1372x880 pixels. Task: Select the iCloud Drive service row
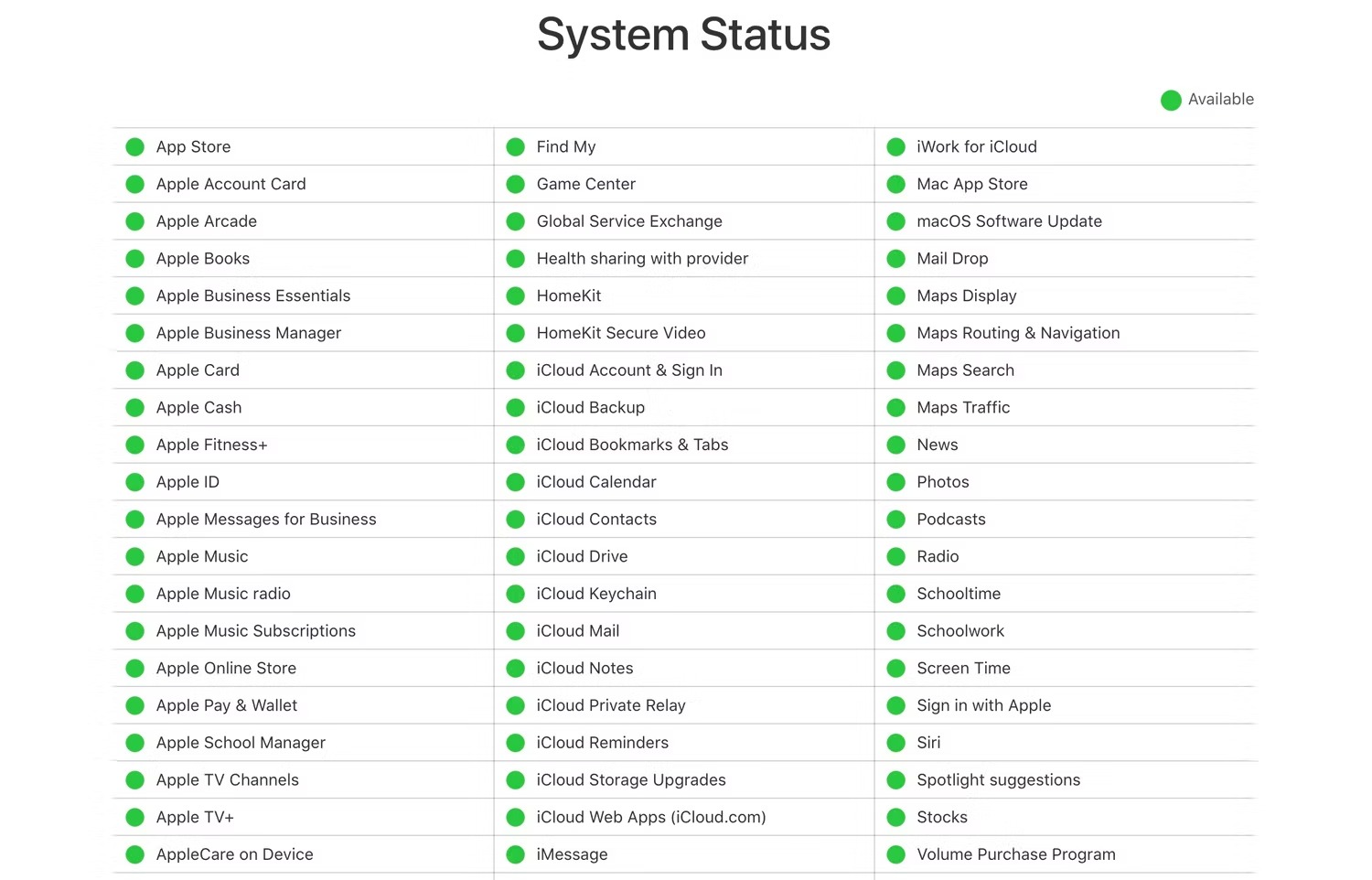pyautogui.click(x=582, y=557)
